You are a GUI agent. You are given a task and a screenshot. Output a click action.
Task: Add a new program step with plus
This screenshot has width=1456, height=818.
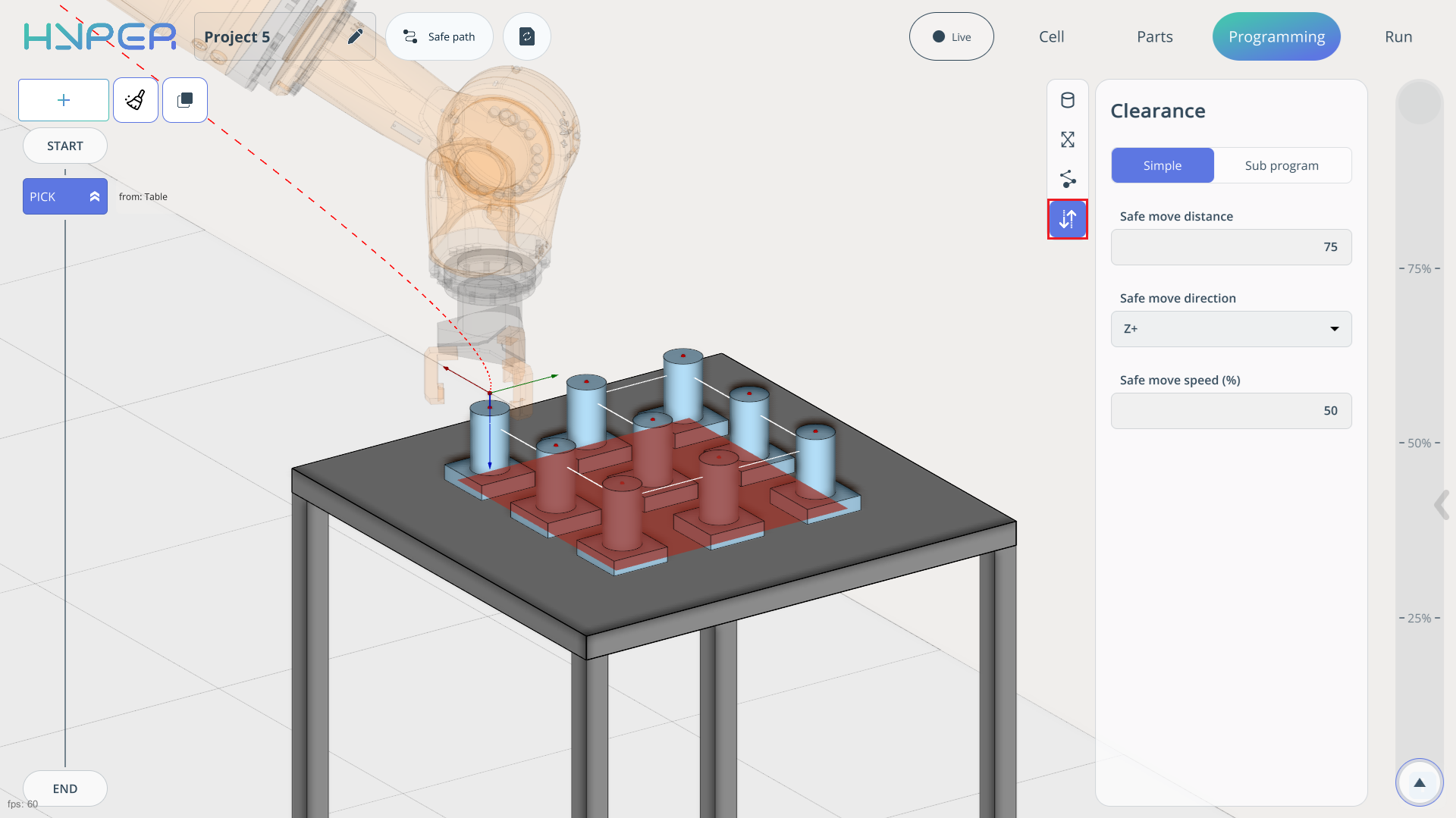click(x=64, y=100)
